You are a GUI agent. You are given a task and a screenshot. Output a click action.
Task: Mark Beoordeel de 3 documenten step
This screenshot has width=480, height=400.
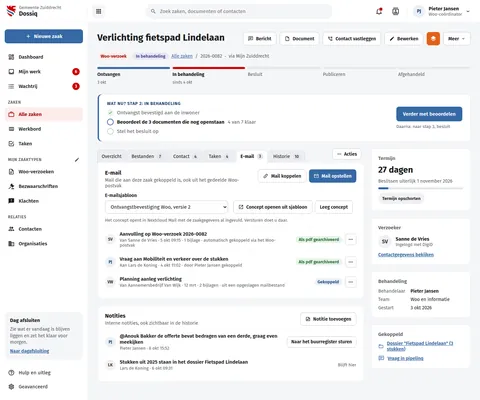pos(110,122)
